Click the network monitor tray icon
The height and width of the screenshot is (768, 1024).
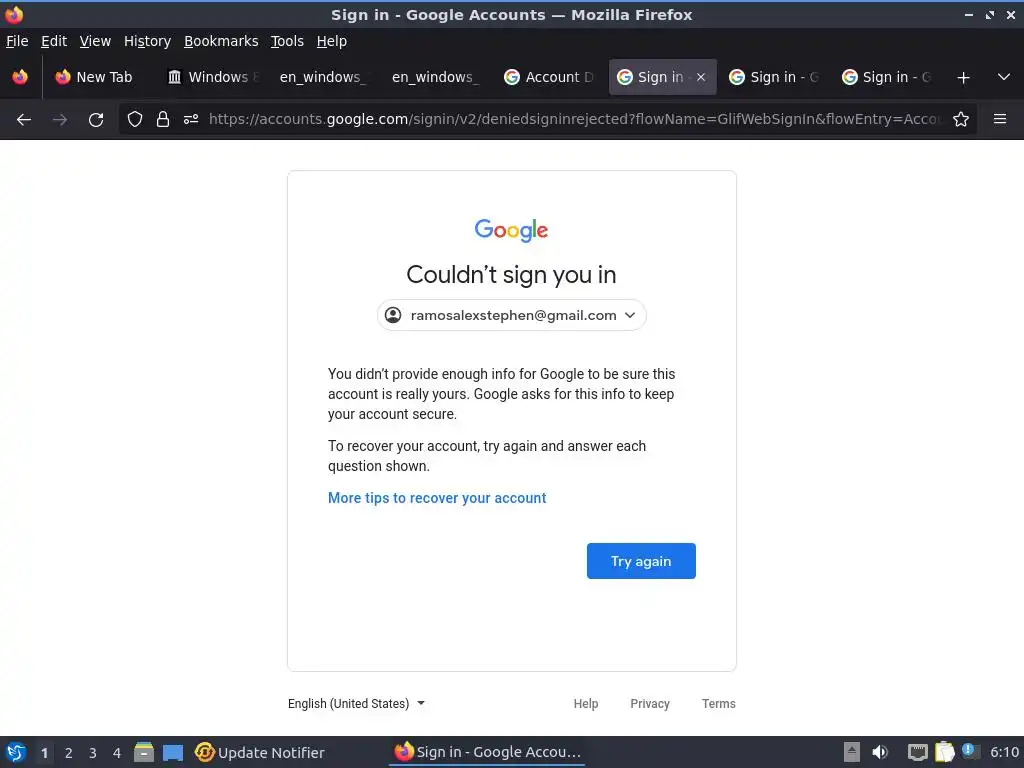(x=918, y=752)
